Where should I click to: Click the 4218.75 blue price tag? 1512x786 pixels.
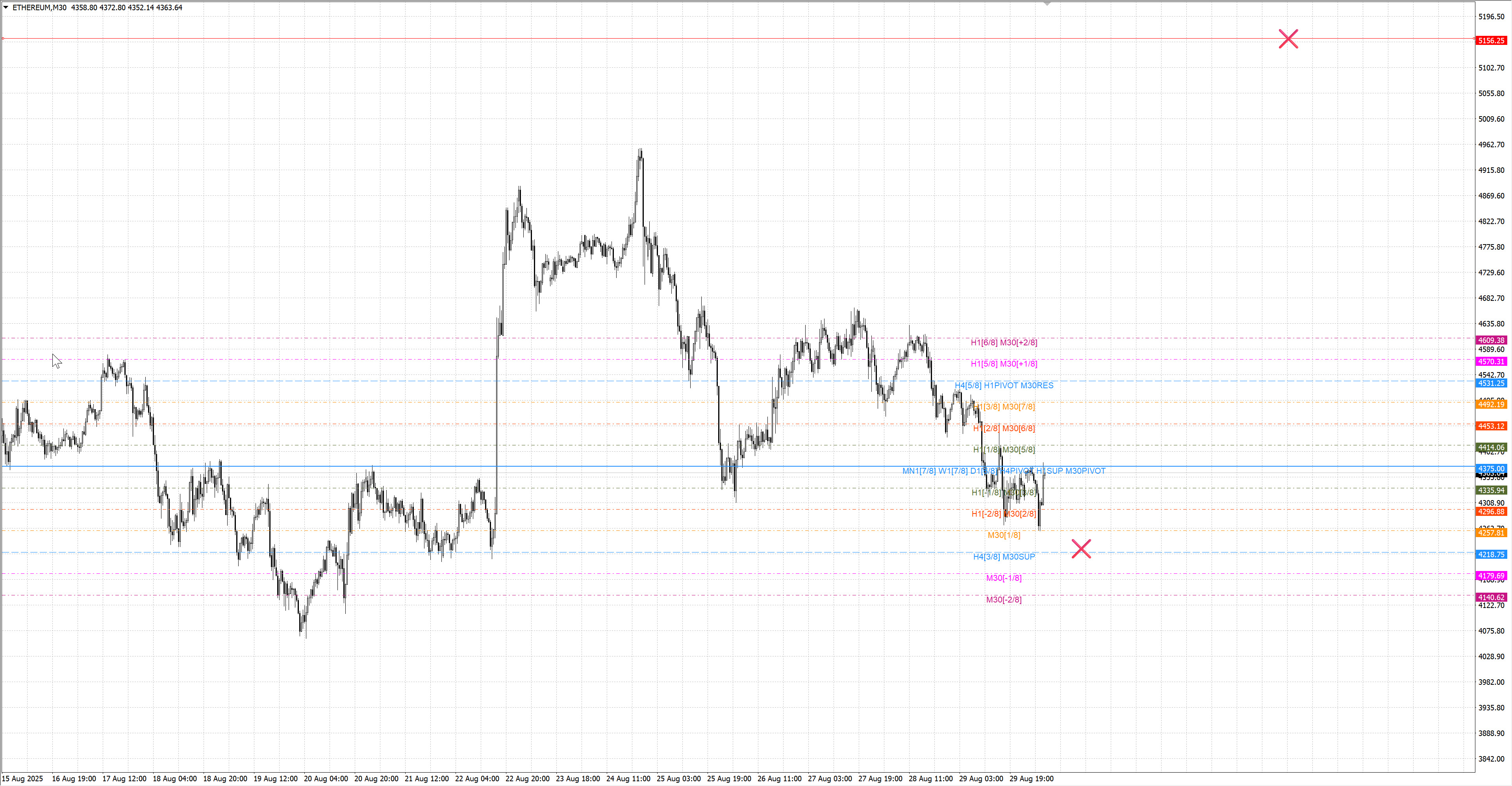click(1491, 554)
